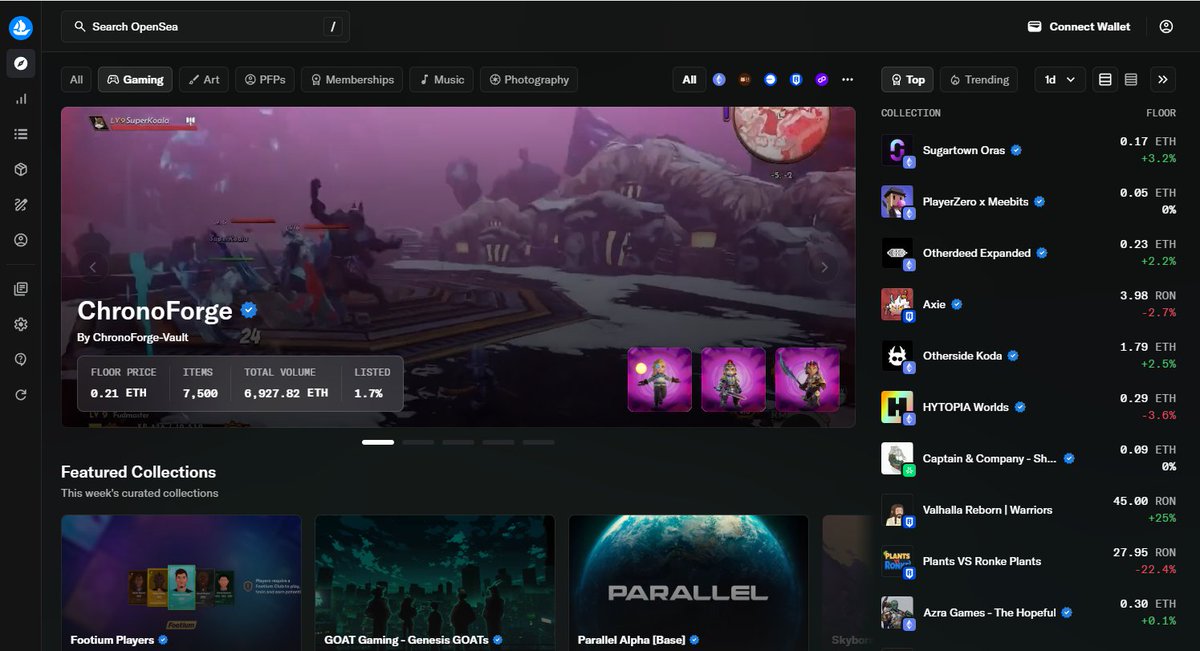Screen dimensions: 1200x651
Task: Select the All category tab
Action: coord(76,80)
